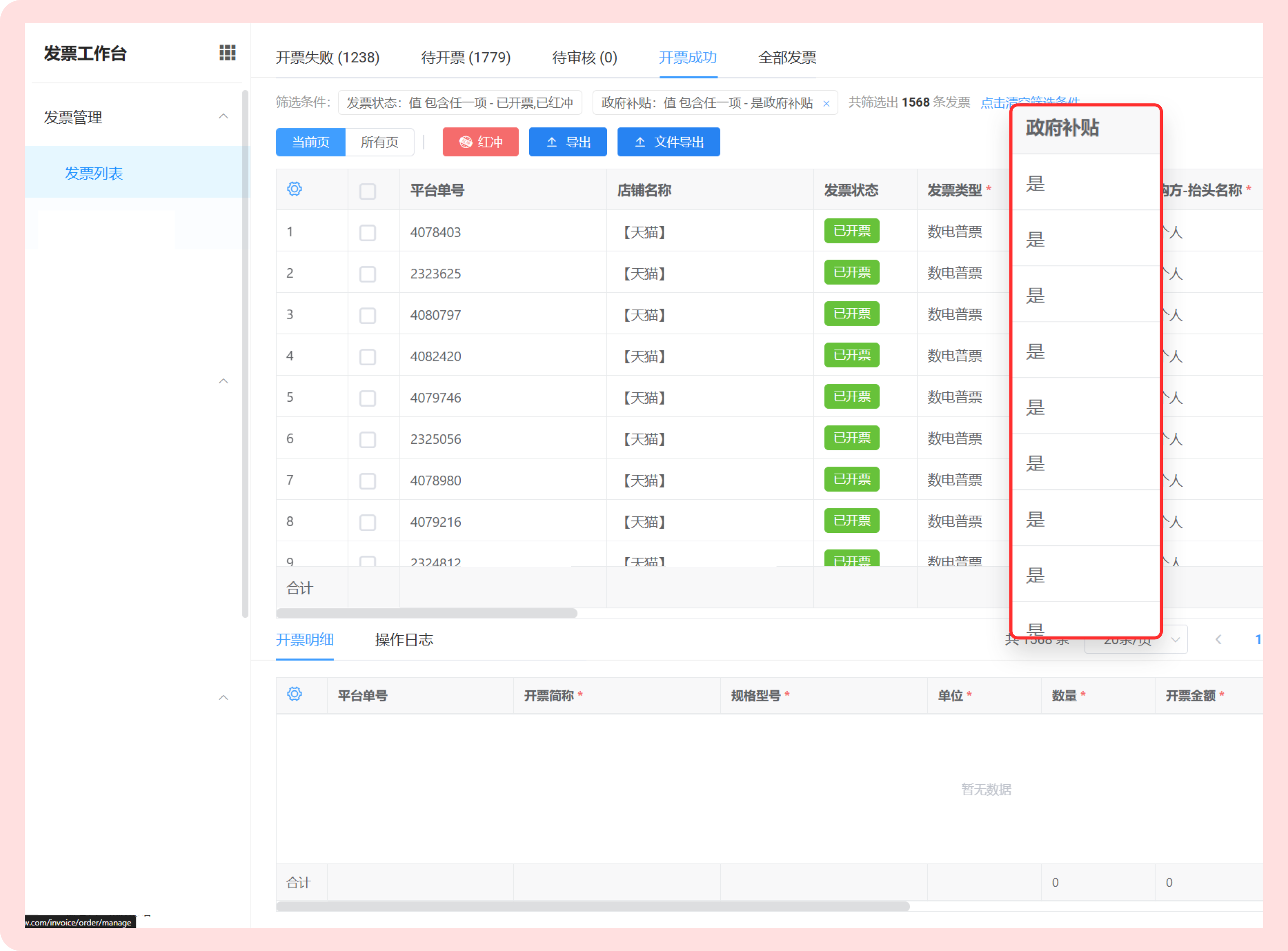Image resolution: width=1288 pixels, height=951 pixels.
Task: Switch to the 全部发票 tab
Action: coord(787,57)
